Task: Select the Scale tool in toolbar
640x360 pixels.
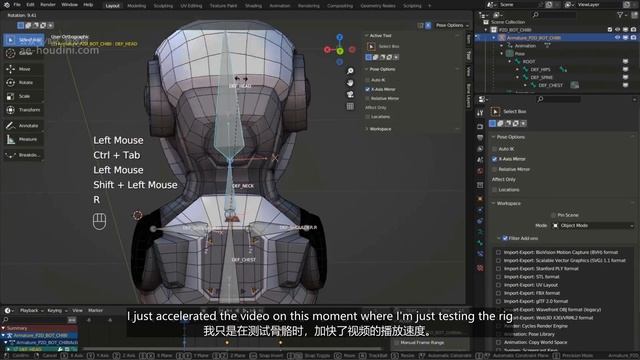Action: click(24, 96)
